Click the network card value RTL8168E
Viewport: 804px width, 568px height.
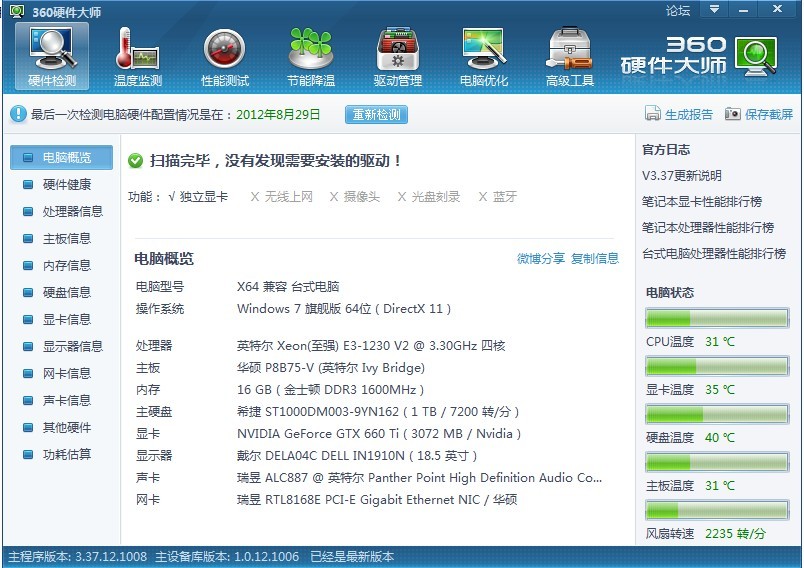tap(377, 500)
